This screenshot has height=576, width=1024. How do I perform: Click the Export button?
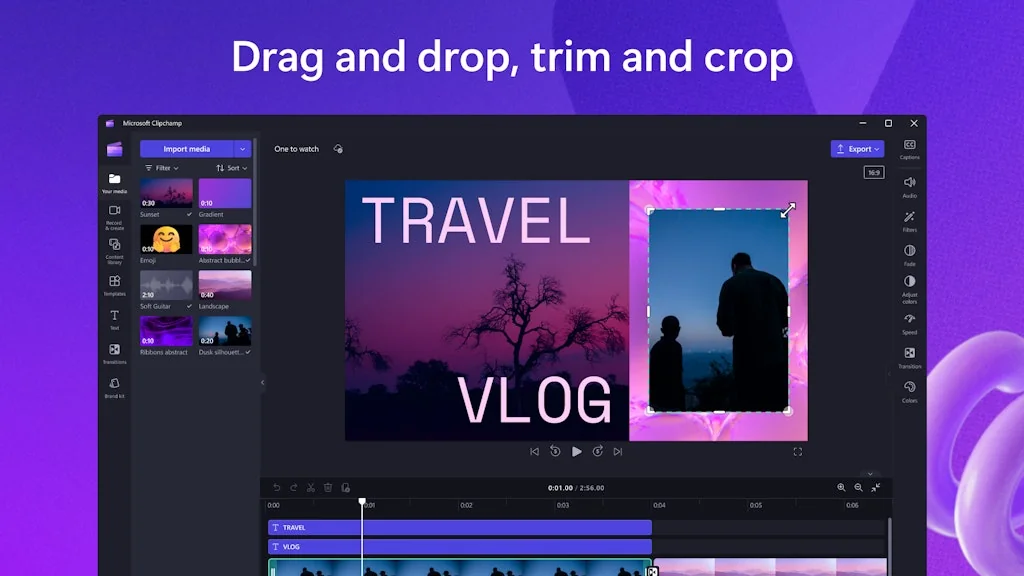point(856,148)
